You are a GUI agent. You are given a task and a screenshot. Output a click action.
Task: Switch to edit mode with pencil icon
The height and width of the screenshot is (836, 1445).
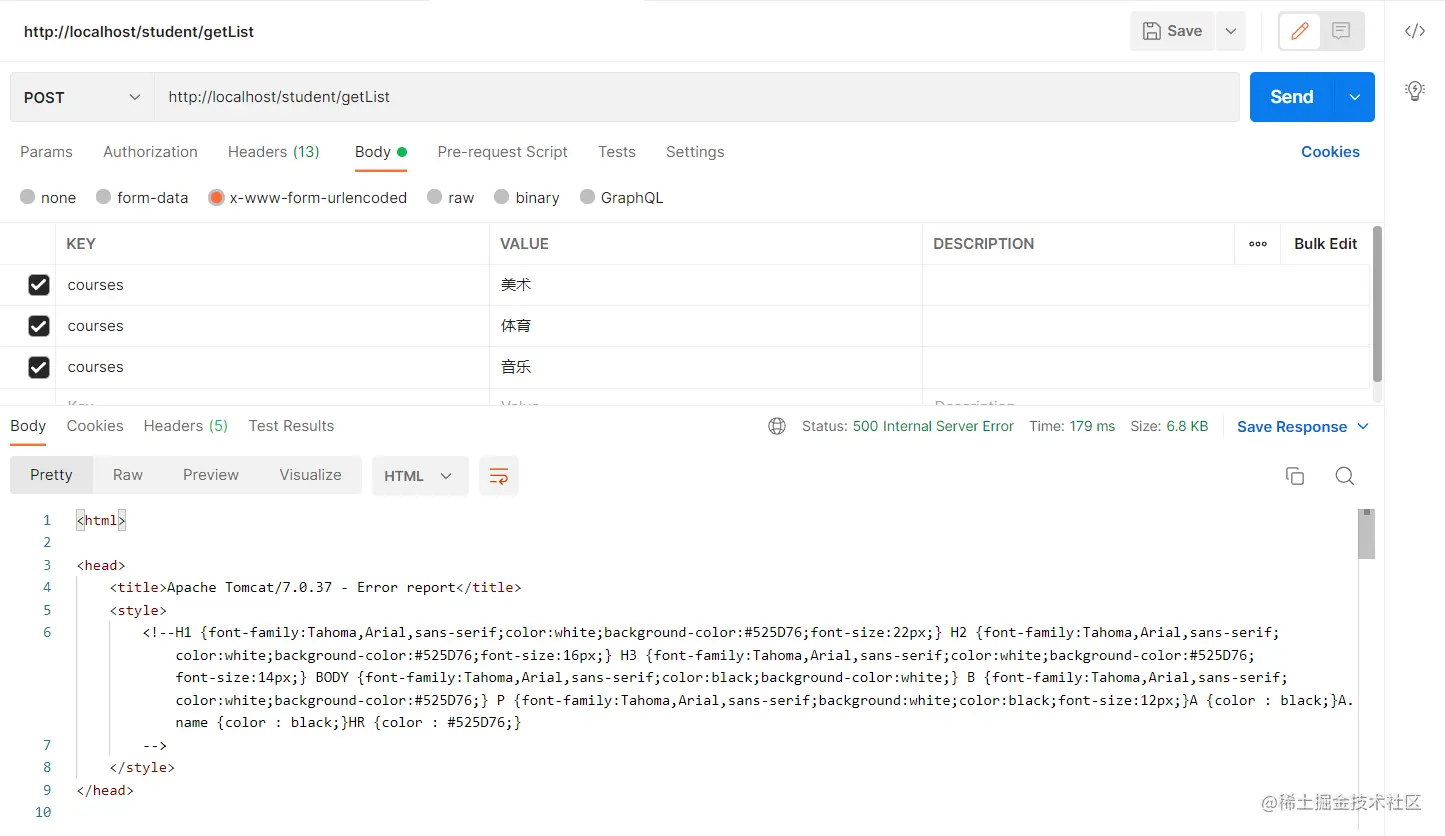tap(1300, 31)
